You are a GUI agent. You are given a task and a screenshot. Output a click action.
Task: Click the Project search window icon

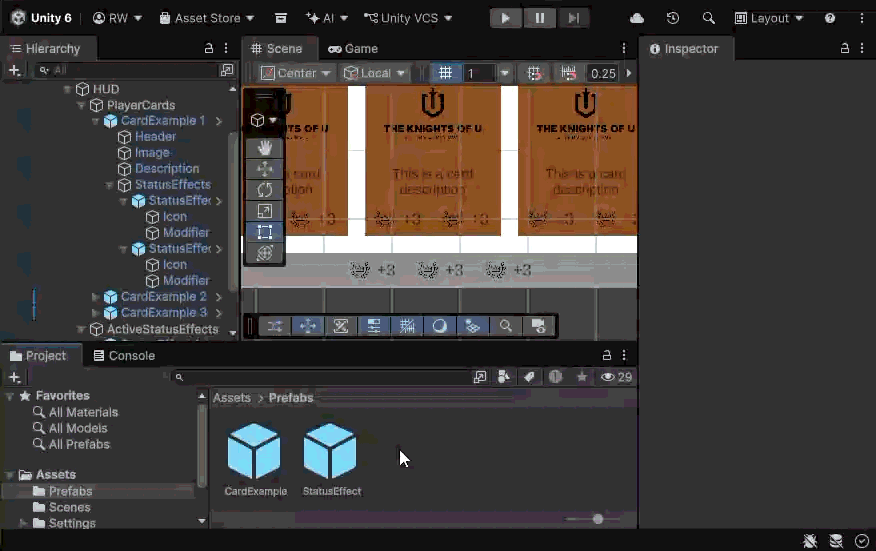coord(479,377)
